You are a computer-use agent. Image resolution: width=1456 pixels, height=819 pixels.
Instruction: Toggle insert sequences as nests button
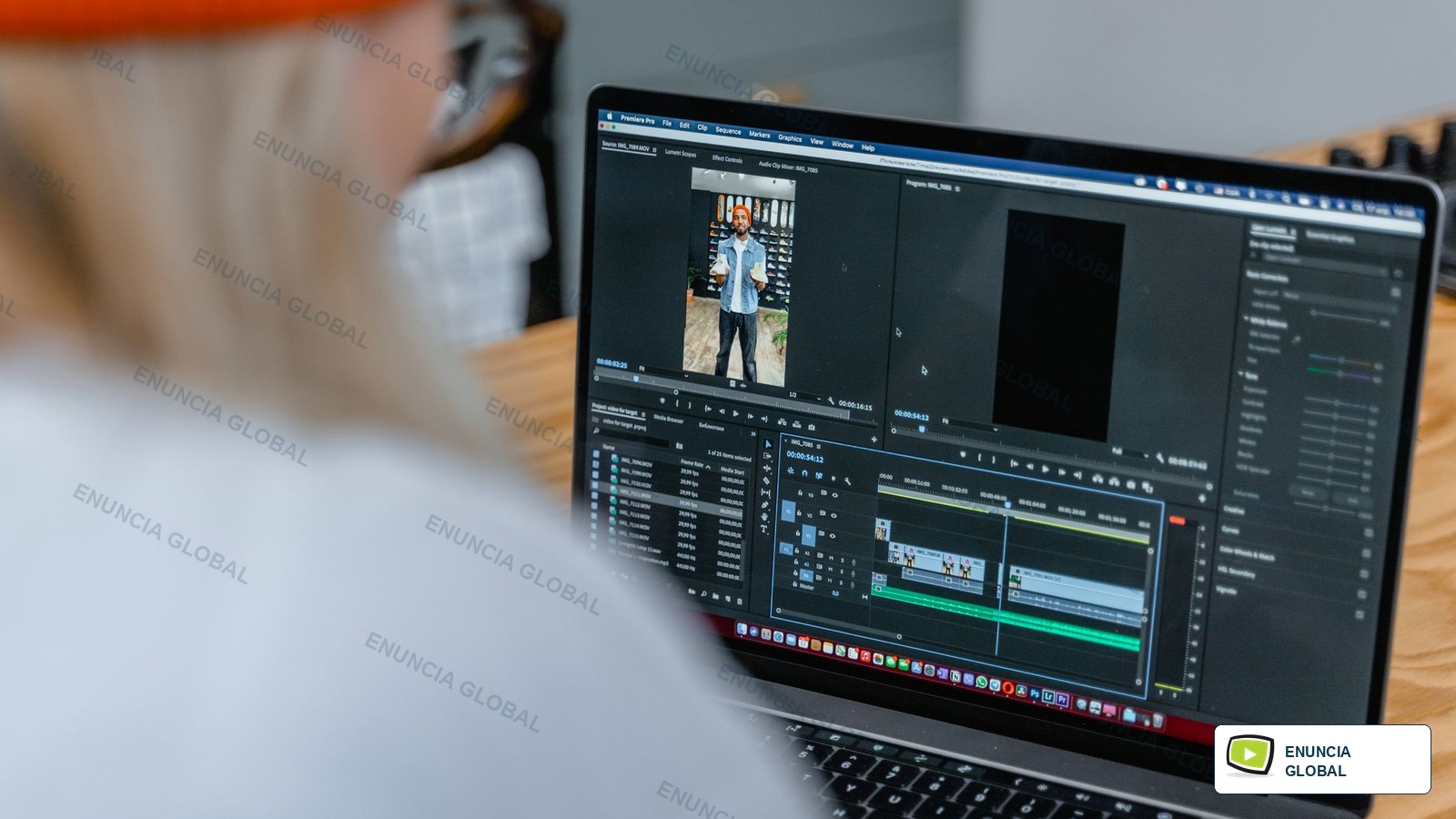pos(790,470)
